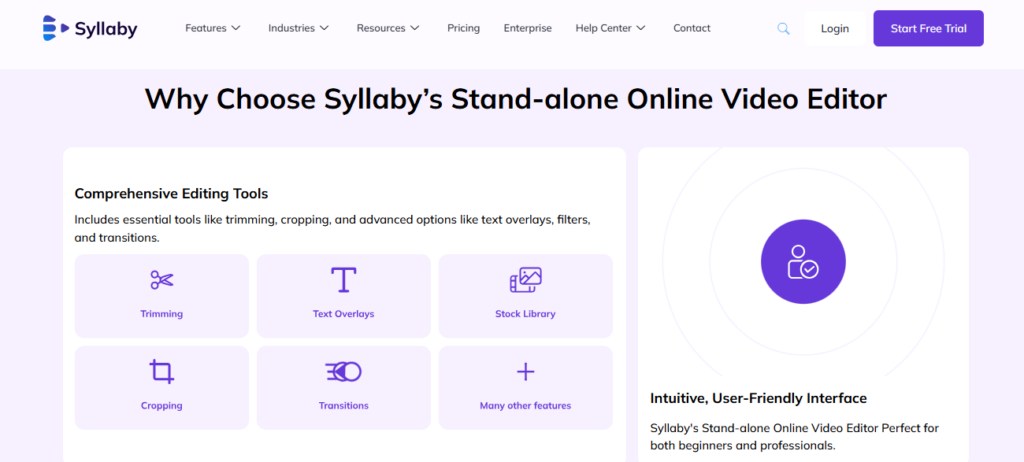This screenshot has width=1024, height=462.
Task: Click the Login button
Action: [835, 28]
